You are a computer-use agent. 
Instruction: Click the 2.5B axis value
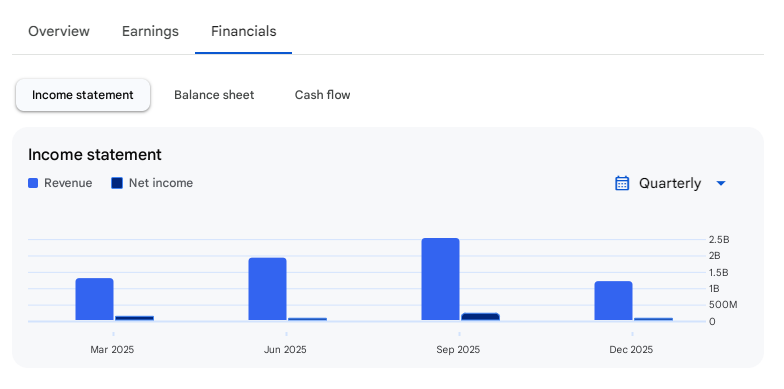719,240
